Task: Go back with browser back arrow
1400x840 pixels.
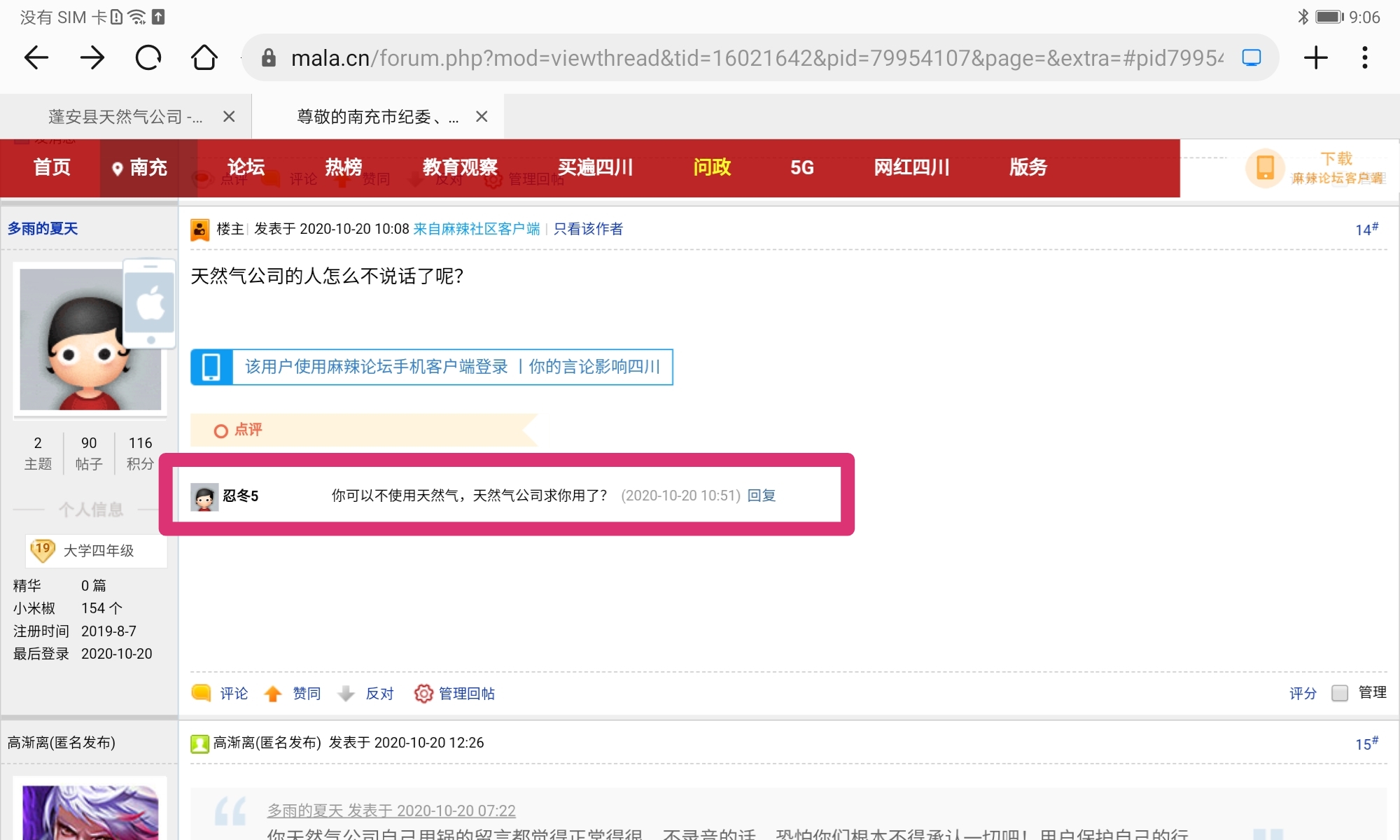Action: 36,57
